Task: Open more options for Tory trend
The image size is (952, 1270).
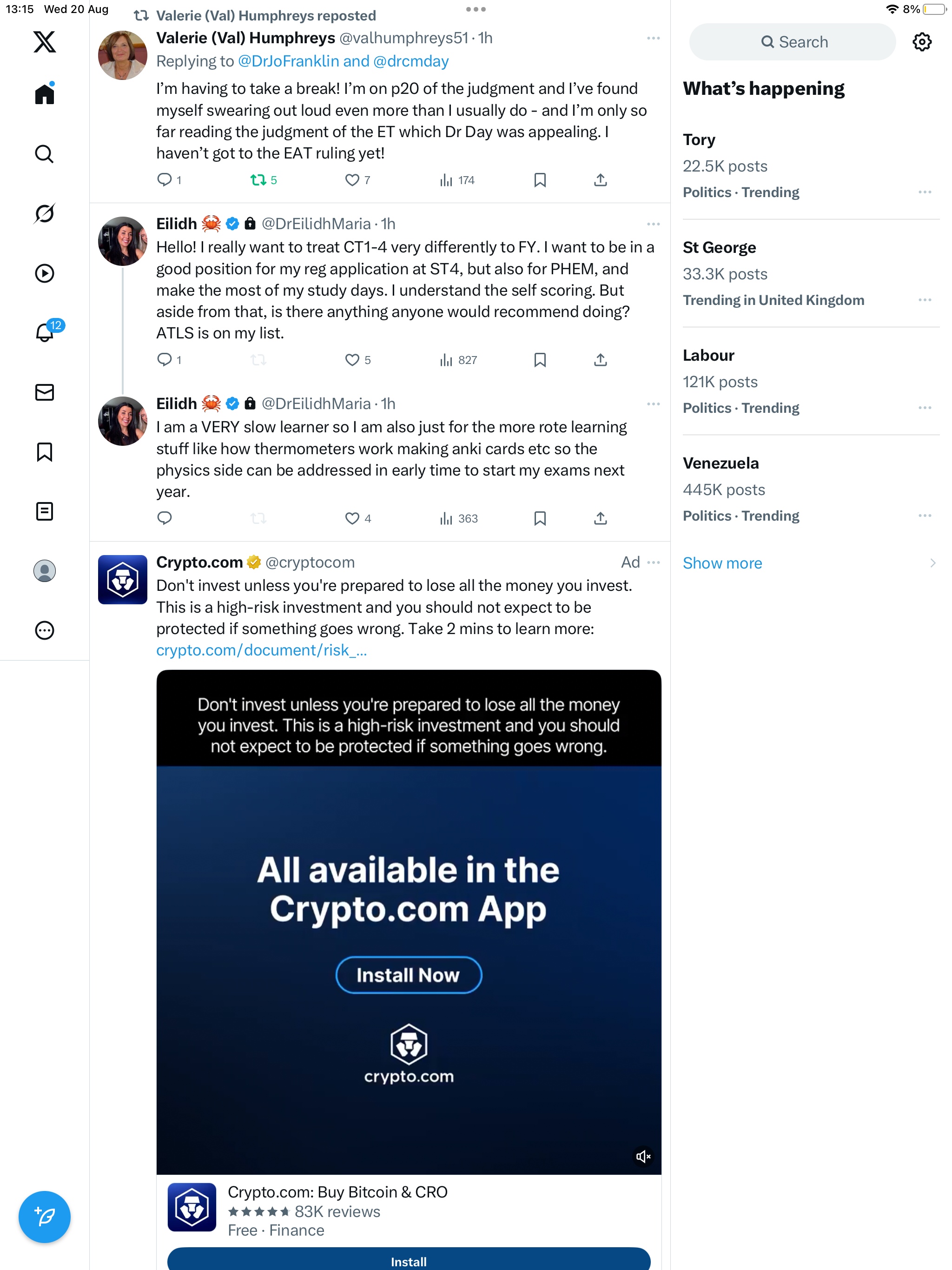Action: pyautogui.click(x=925, y=192)
